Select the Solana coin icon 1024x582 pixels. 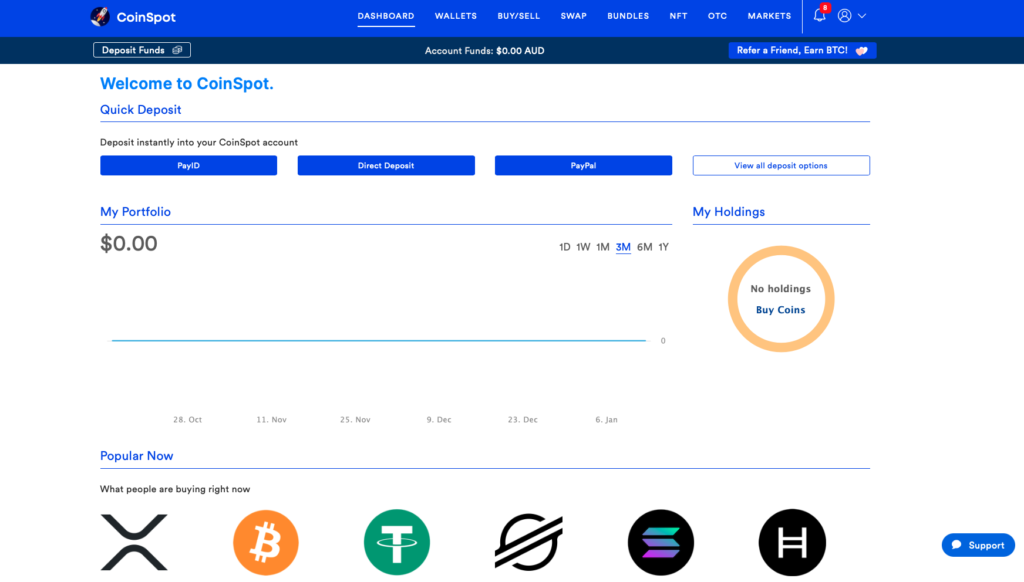(x=661, y=542)
